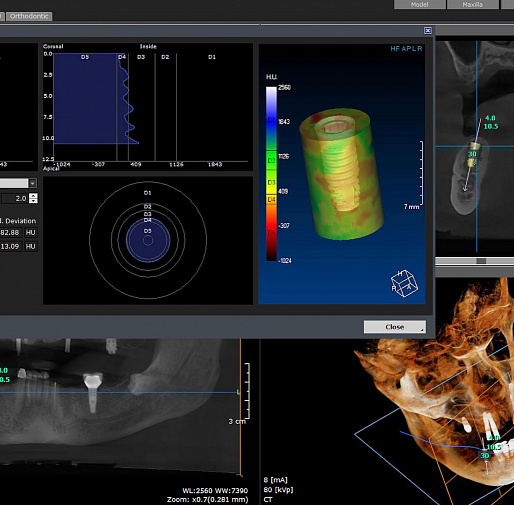
Task: Click the Close button in the dialog
Action: 395,327
